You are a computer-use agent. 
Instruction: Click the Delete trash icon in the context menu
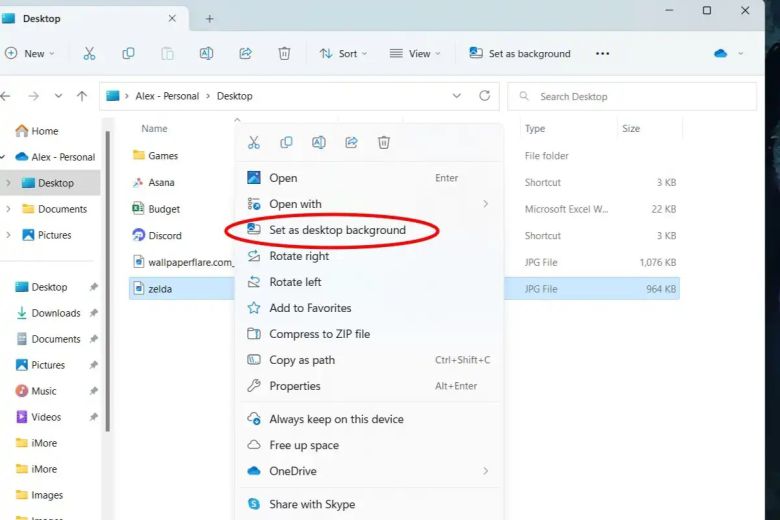[384, 143]
